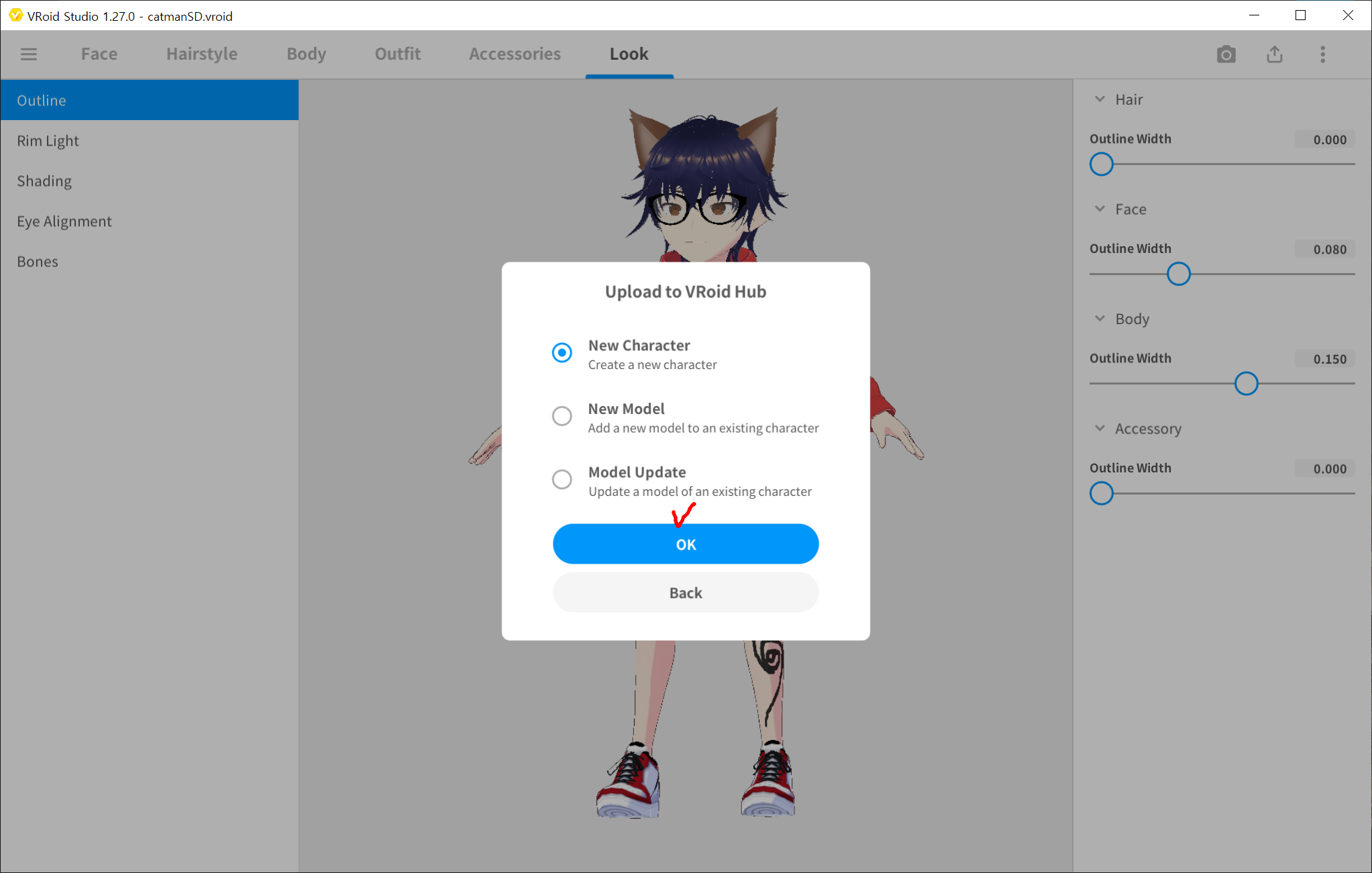The height and width of the screenshot is (873, 1372).
Task: Minimize the VRoid Studio window
Action: point(1254,15)
